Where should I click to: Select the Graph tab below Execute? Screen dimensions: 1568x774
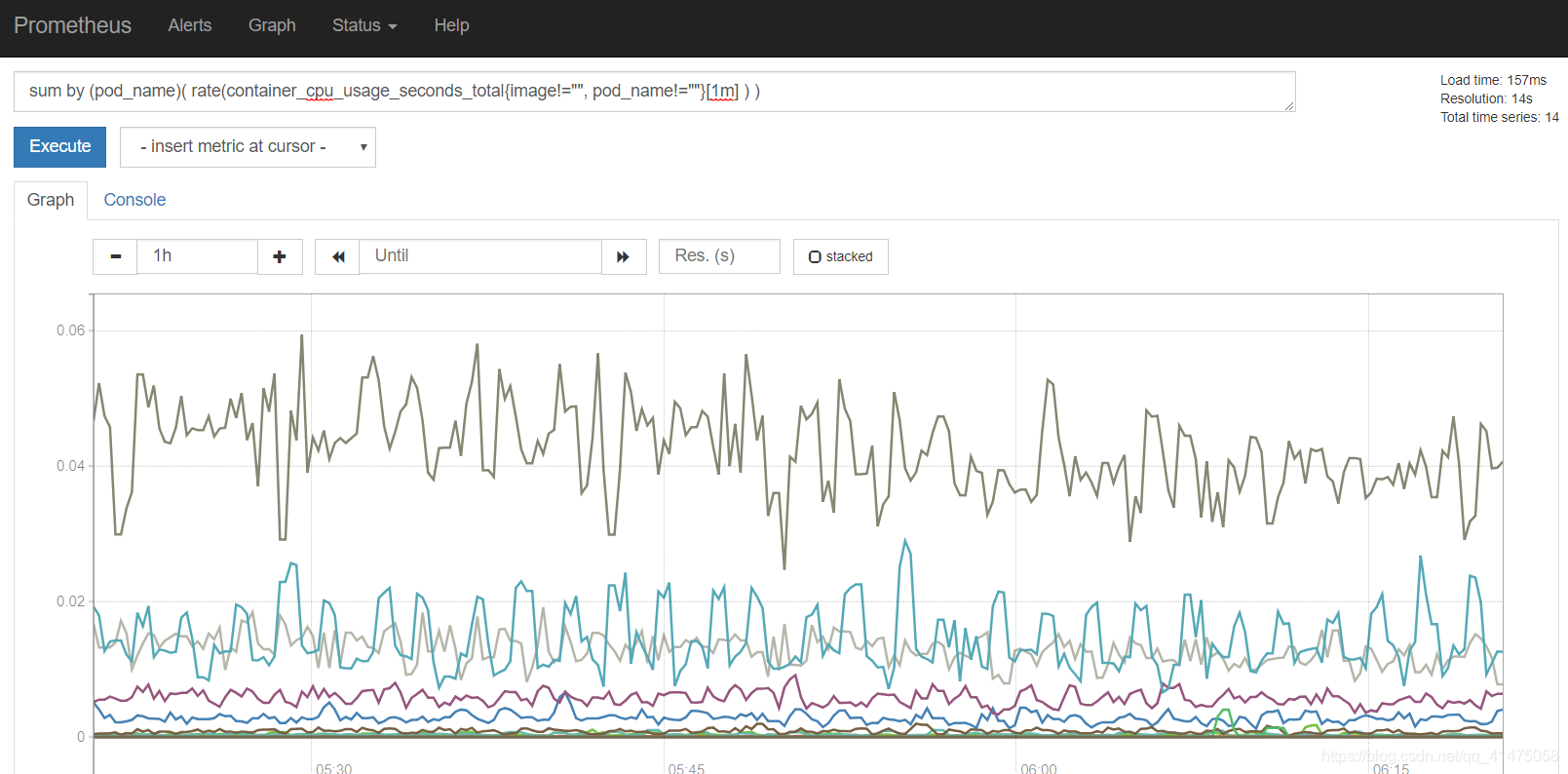(x=51, y=200)
